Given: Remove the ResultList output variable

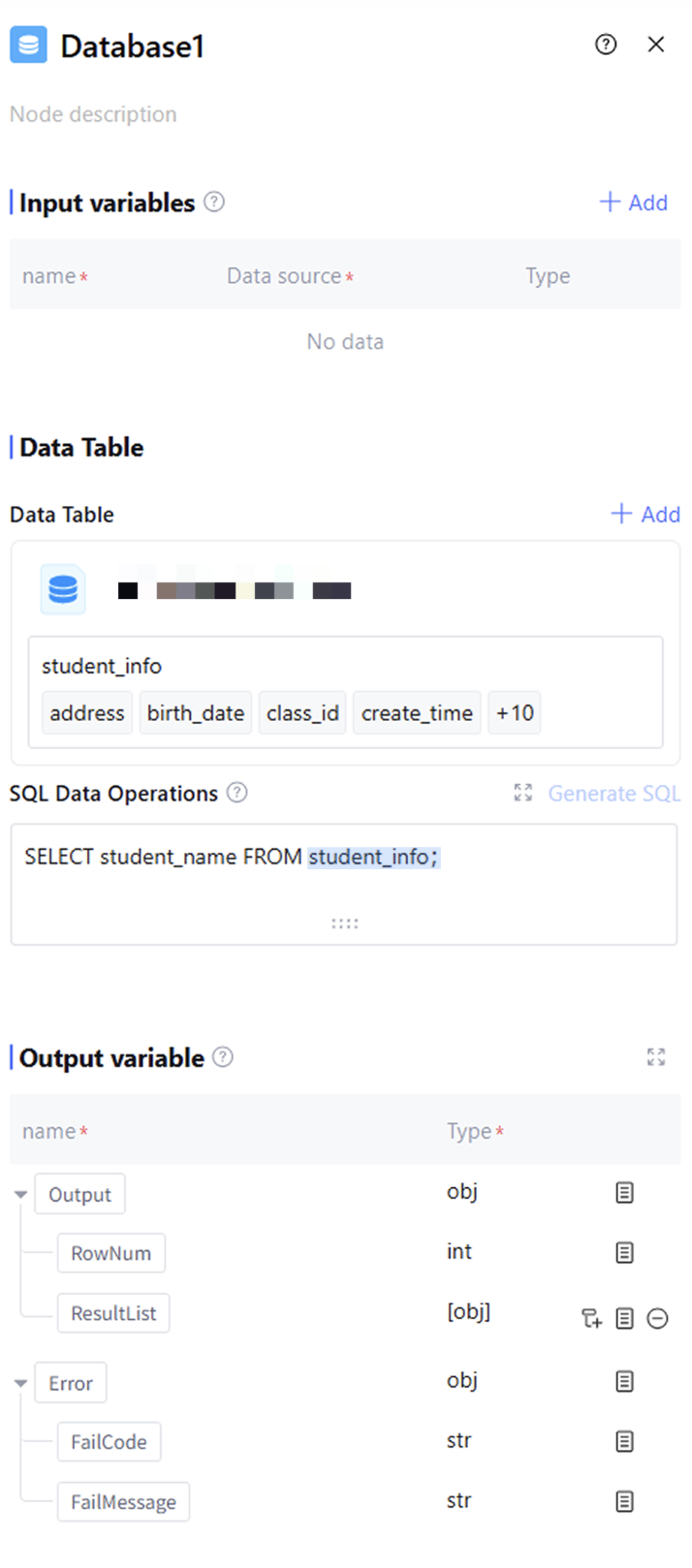Looking at the screenshot, I should click(657, 1318).
